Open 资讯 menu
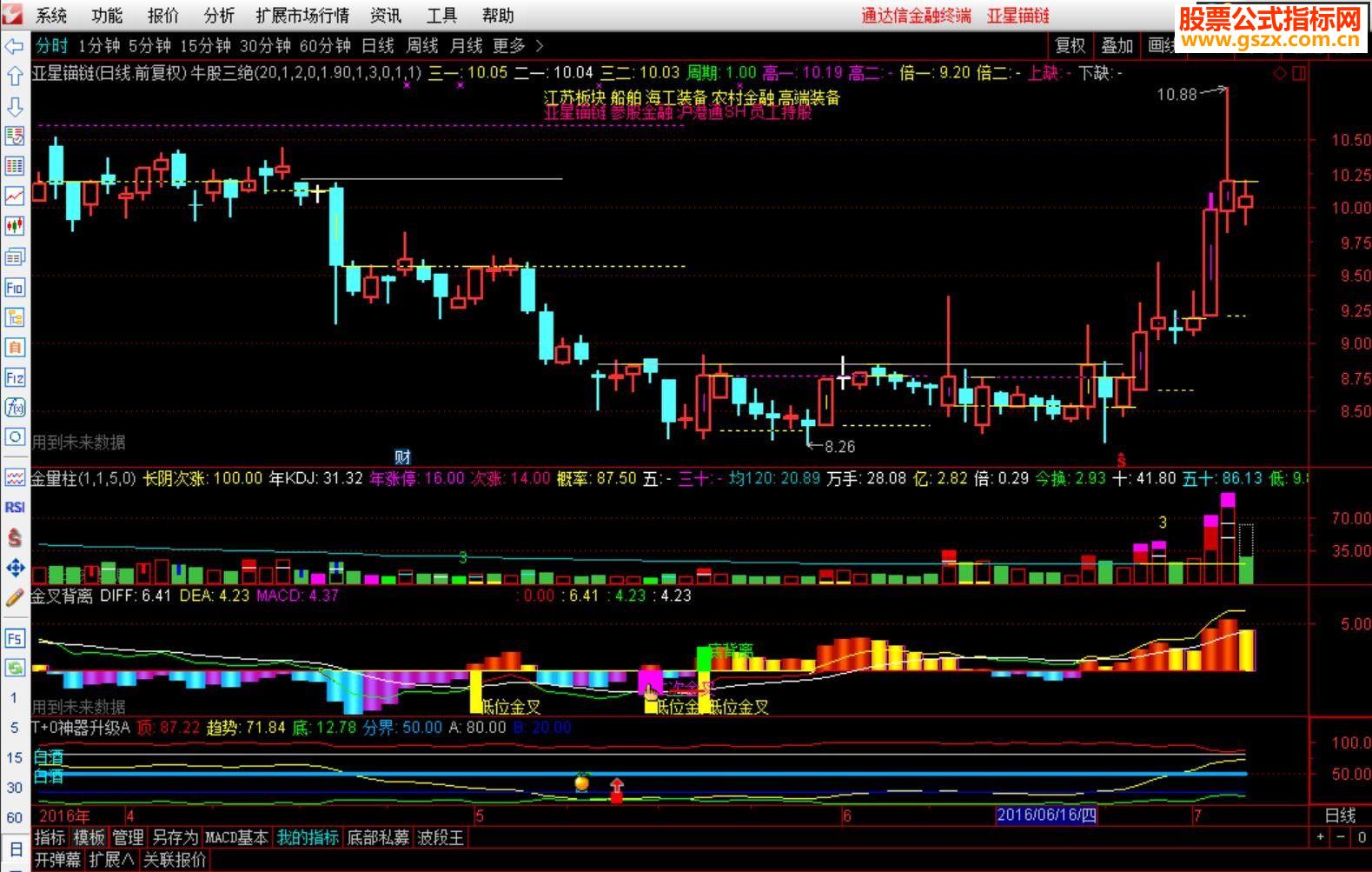The width and height of the screenshot is (1372, 872). 386,16
